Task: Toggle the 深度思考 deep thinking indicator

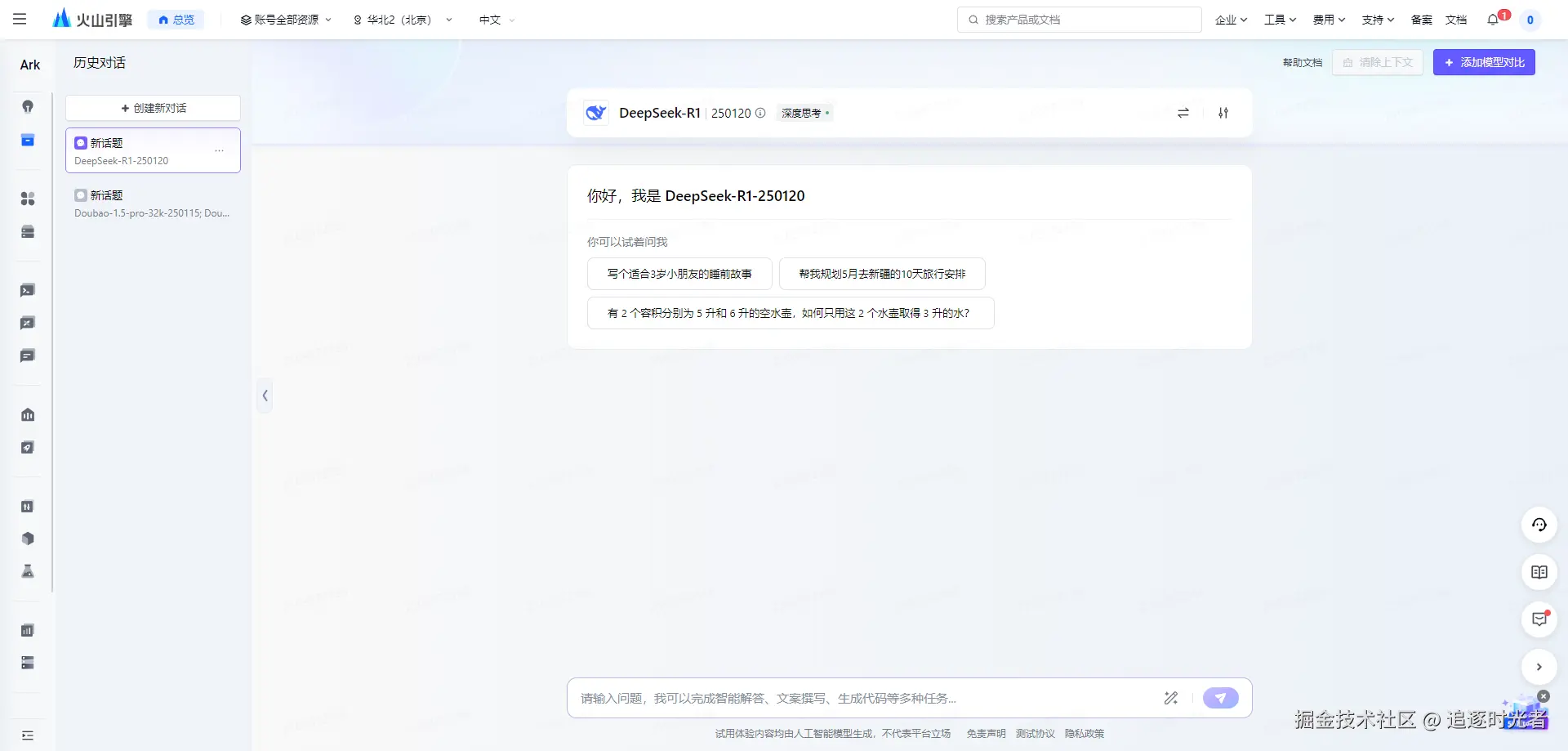Action: (804, 113)
